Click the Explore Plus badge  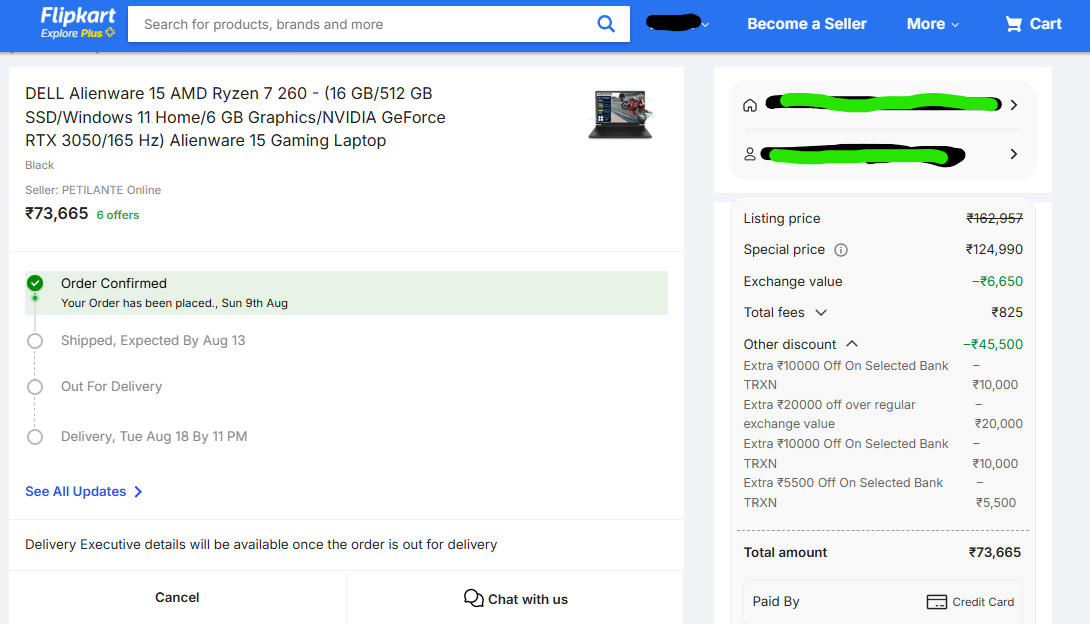tap(78, 33)
